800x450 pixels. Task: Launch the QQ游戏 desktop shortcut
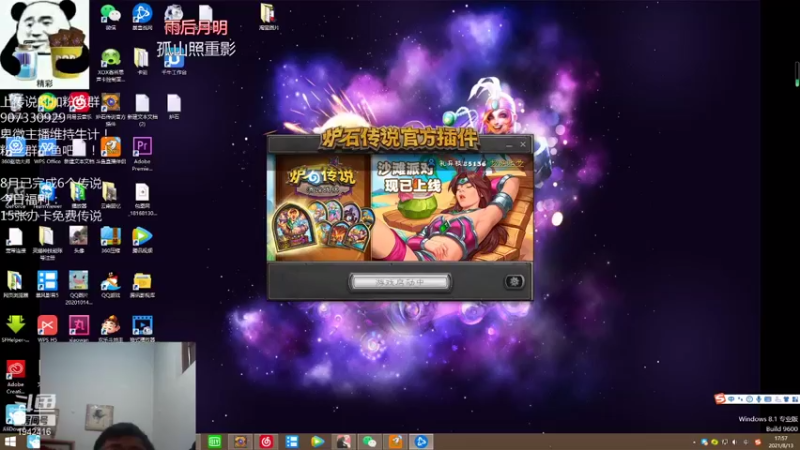pyautogui.click(x=110, y=284)
